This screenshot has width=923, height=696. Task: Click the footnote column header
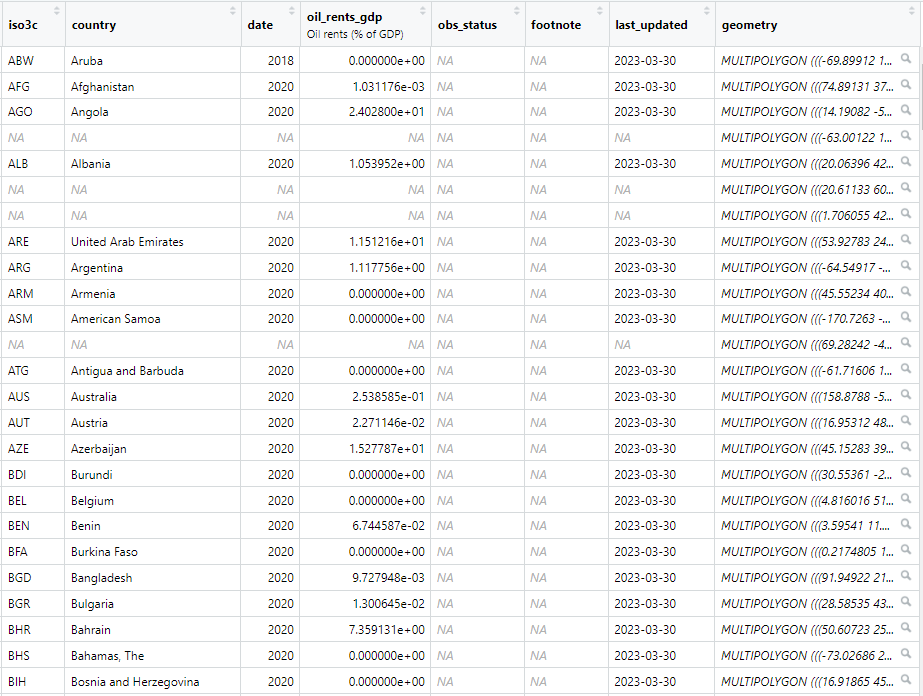[x=555, y=25]
